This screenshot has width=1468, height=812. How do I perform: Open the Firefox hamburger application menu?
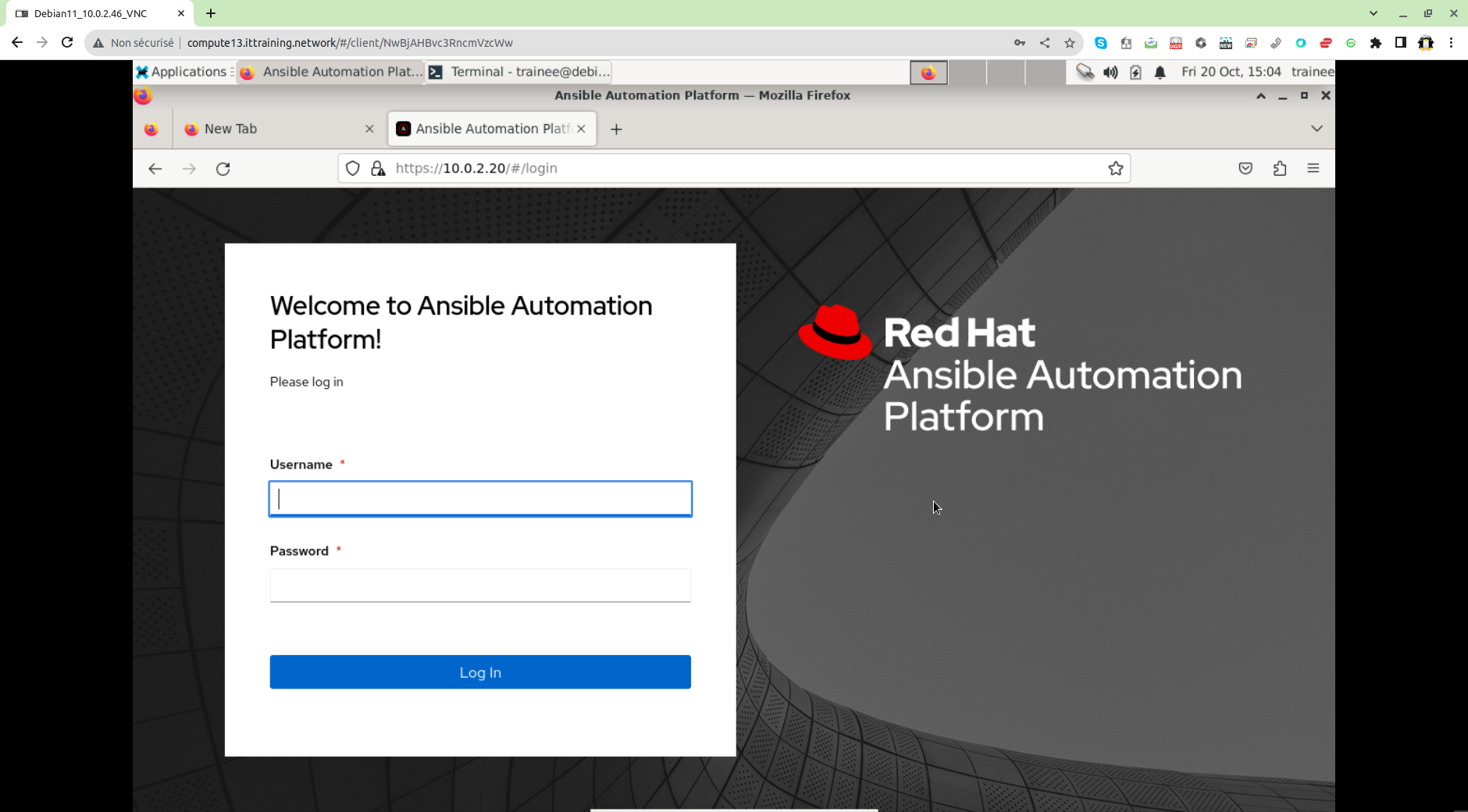point(1313,169)
